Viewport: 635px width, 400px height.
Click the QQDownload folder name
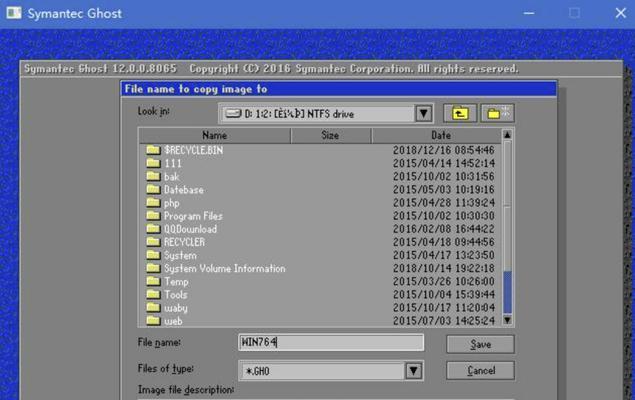190,229
